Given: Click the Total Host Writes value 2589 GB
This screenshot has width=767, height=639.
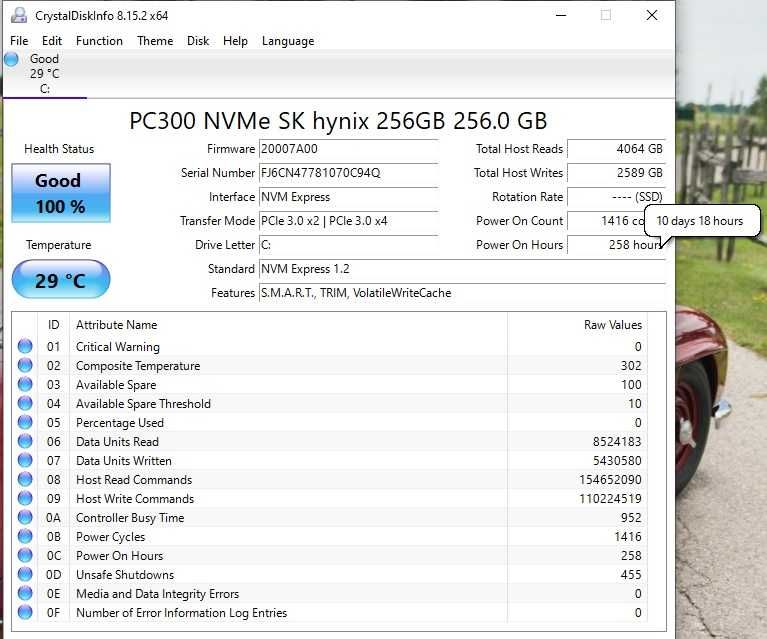Looking at the screenshot, I should [616, 173].
